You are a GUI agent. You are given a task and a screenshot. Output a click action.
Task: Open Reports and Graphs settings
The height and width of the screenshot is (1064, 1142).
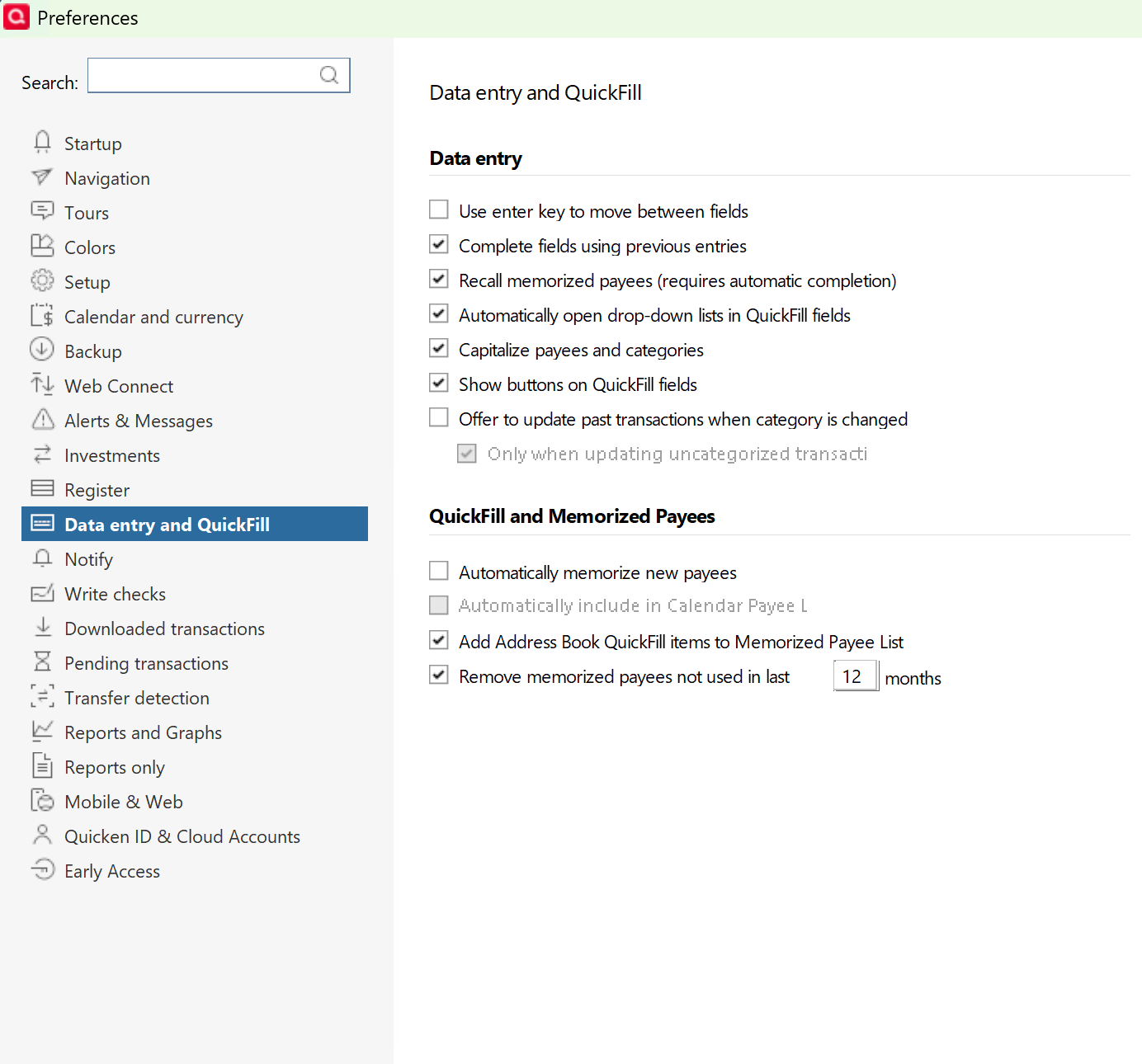(x=195, y=732)
